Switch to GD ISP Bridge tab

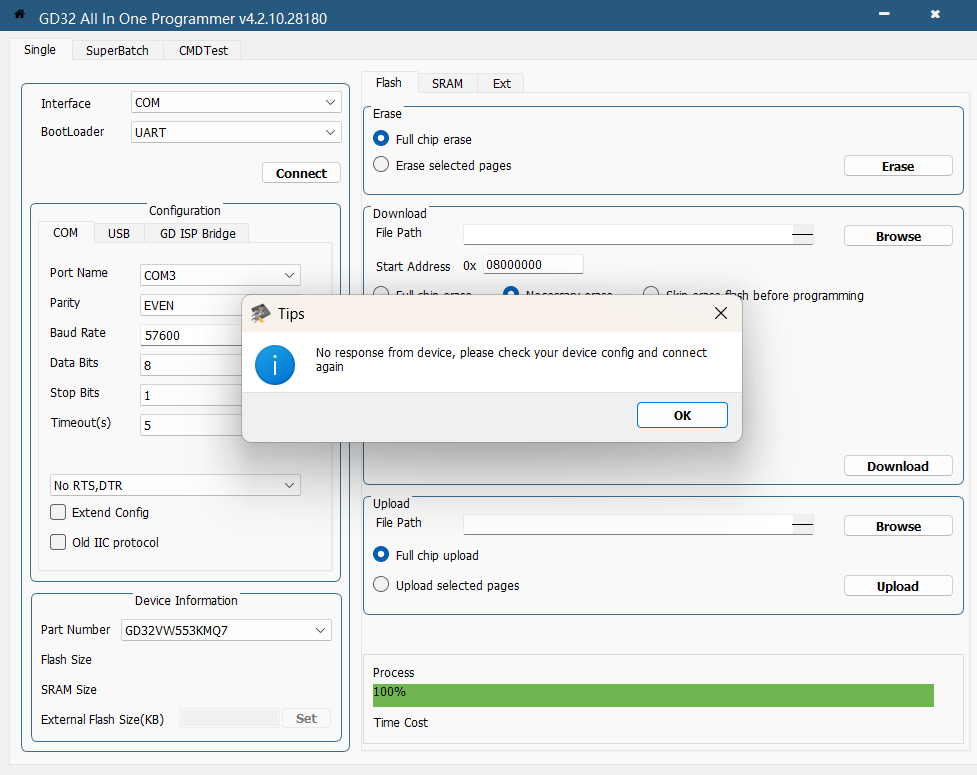pos(198,233)
